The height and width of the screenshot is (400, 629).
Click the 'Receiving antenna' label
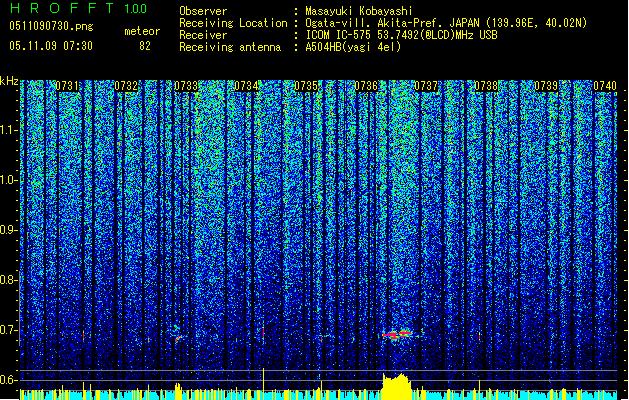[230, 47]
